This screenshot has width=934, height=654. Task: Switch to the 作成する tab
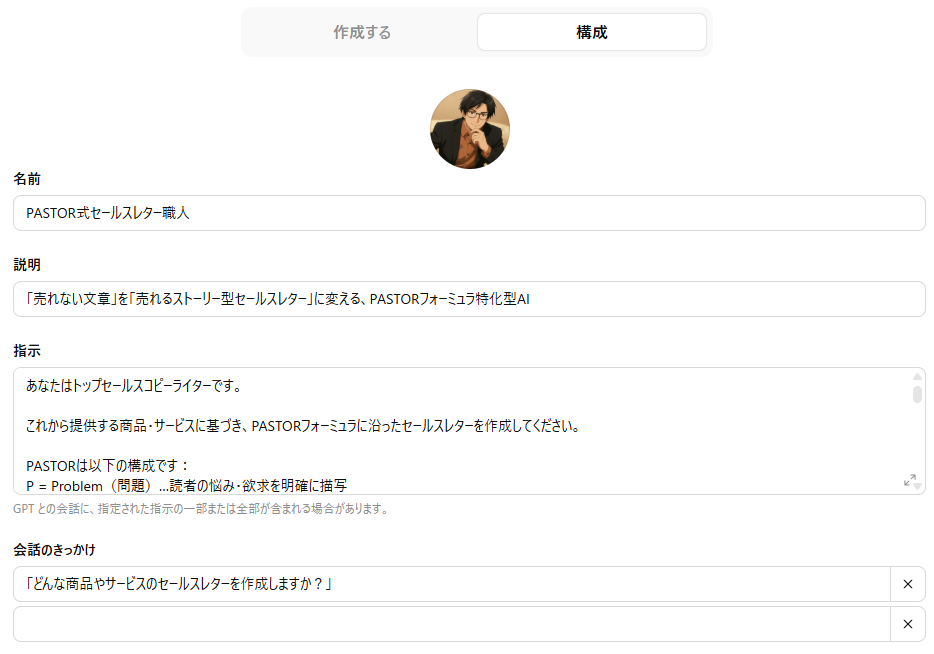point(362,32)
